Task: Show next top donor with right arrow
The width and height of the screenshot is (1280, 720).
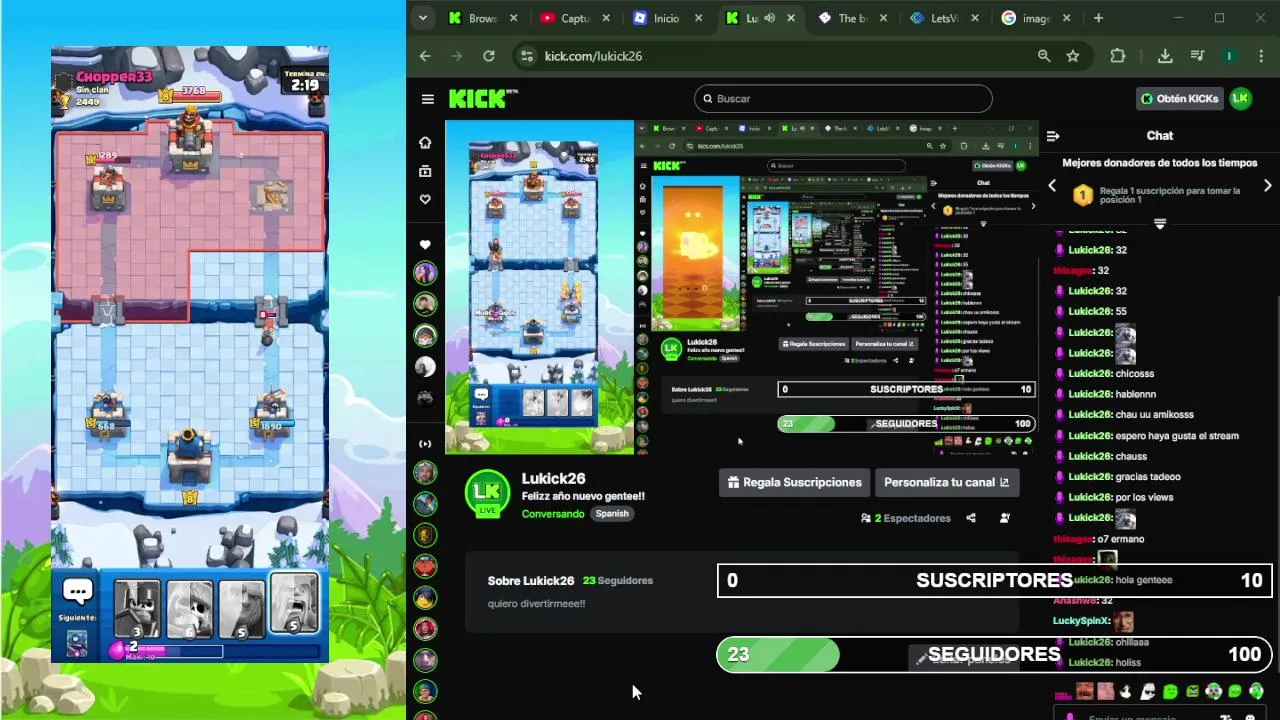Action: pyautogui.click(x=1268, y=186)
